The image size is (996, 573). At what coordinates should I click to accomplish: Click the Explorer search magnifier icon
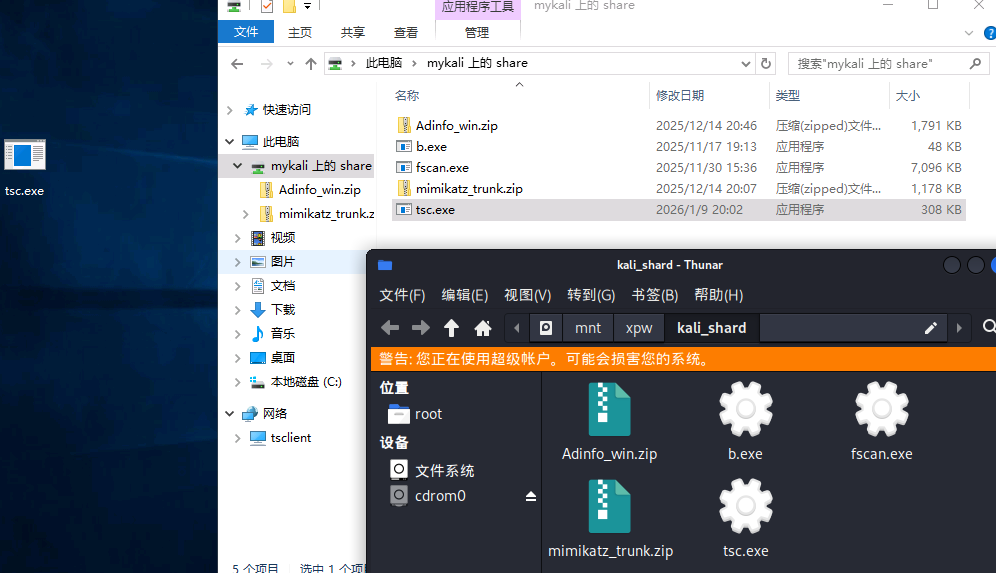[x=976, y=64]
